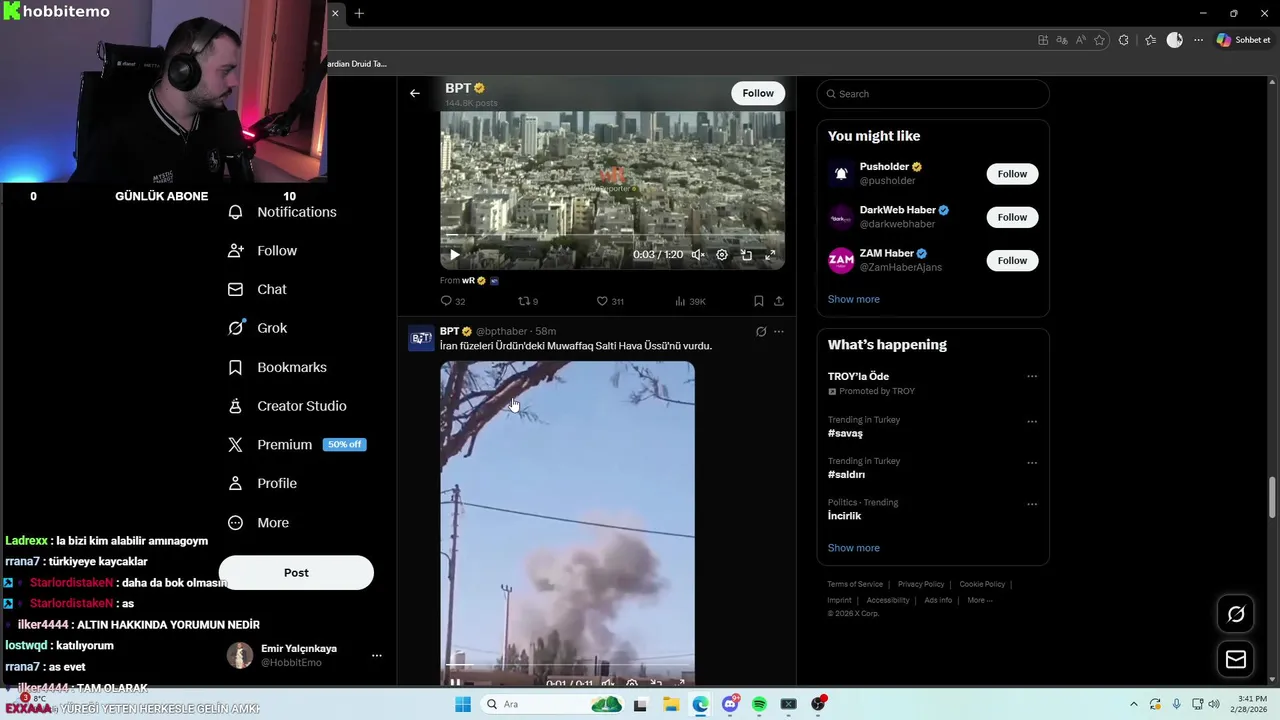View analytics showing 39K views
Screen dimensions: 1280x720
point(690,301)
